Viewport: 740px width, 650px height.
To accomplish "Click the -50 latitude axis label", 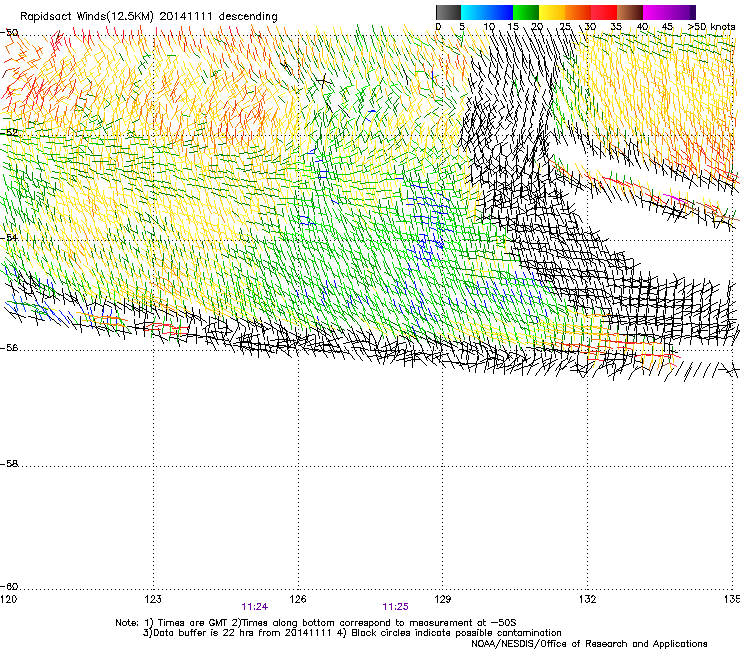I will click(9, 33).
